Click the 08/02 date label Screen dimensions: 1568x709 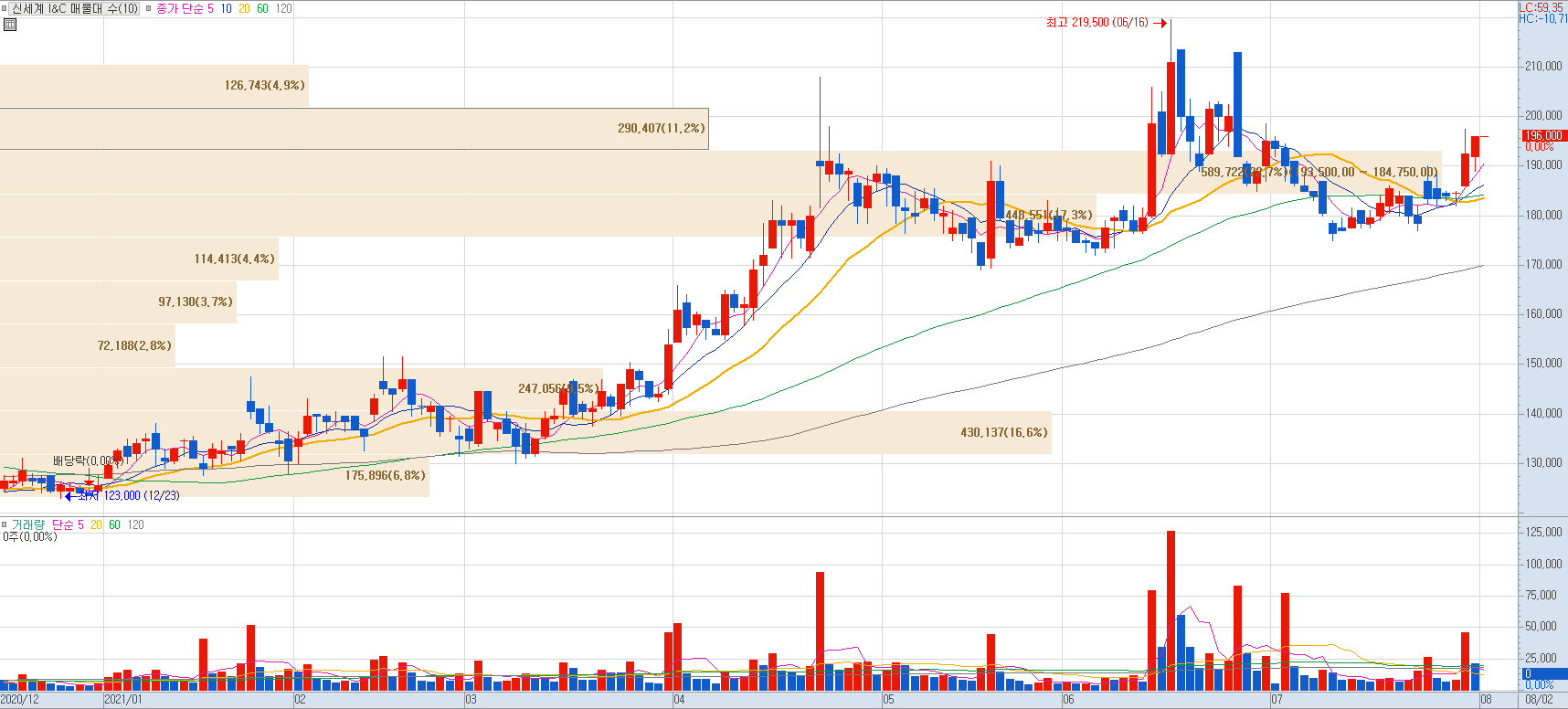[x=1539, y=700]
